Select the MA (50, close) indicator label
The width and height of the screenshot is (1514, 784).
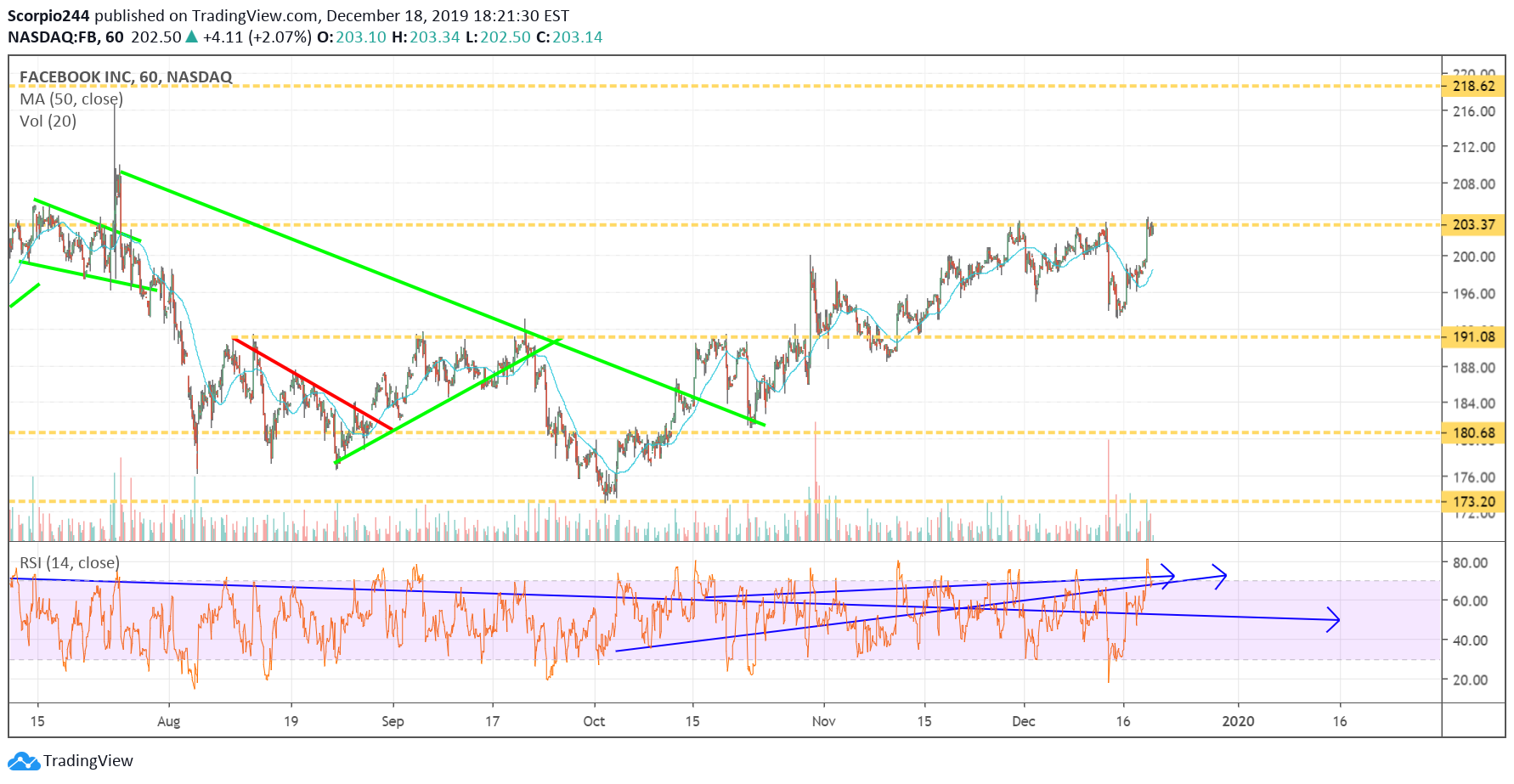tap(71, 99)
